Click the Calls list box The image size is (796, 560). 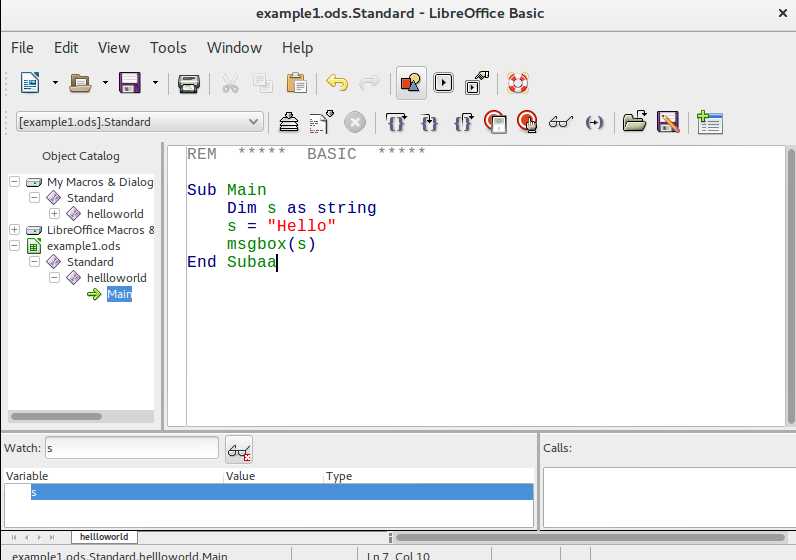[x=669, y=498]
